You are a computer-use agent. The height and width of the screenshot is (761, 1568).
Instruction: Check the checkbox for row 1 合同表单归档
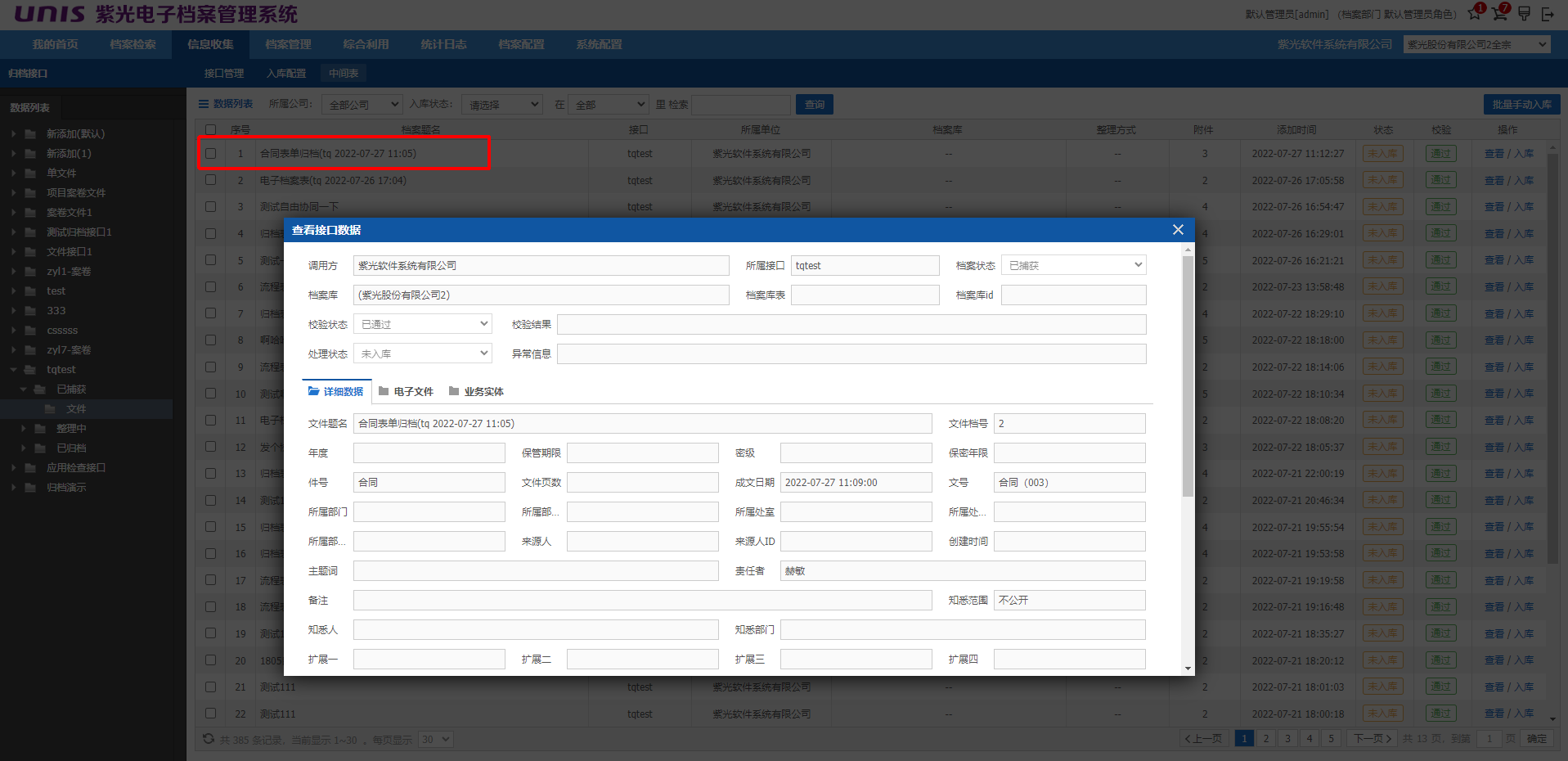pos(211,153)
